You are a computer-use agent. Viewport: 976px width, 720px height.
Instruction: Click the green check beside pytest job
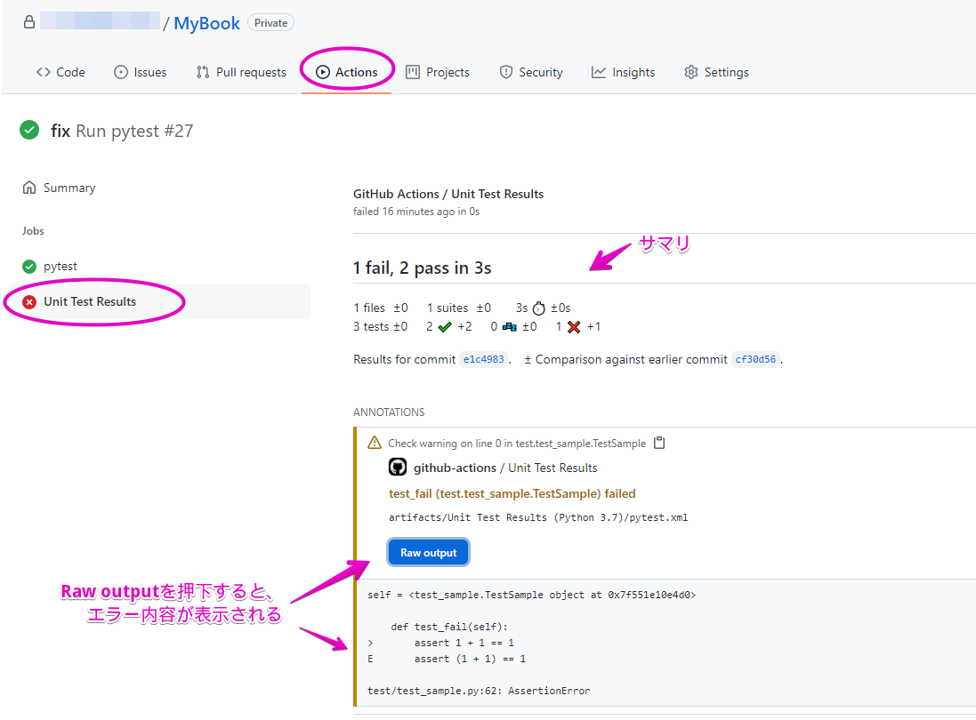[x=31, y=265]
